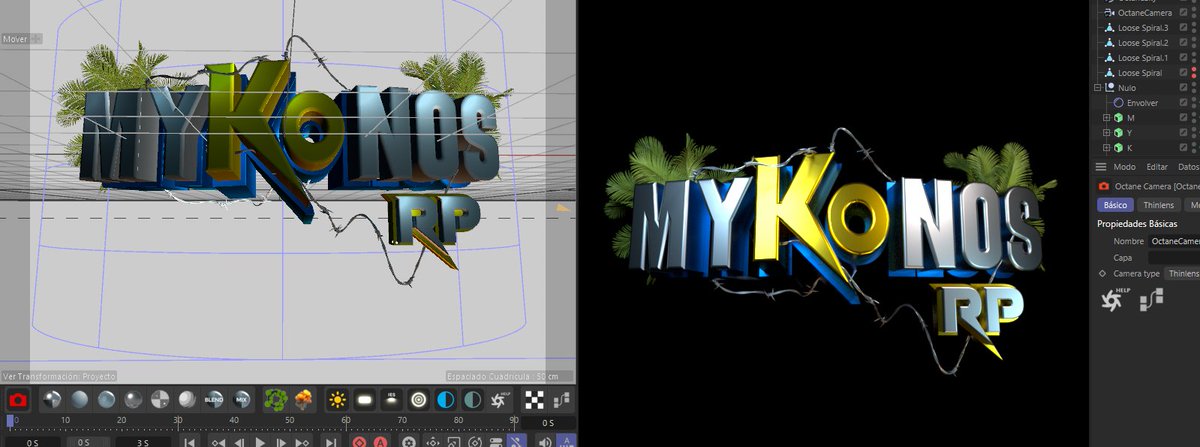Toggle checkbox on Y object row
Screen dimensions: 1200x447
click(x=1183, y=133)
